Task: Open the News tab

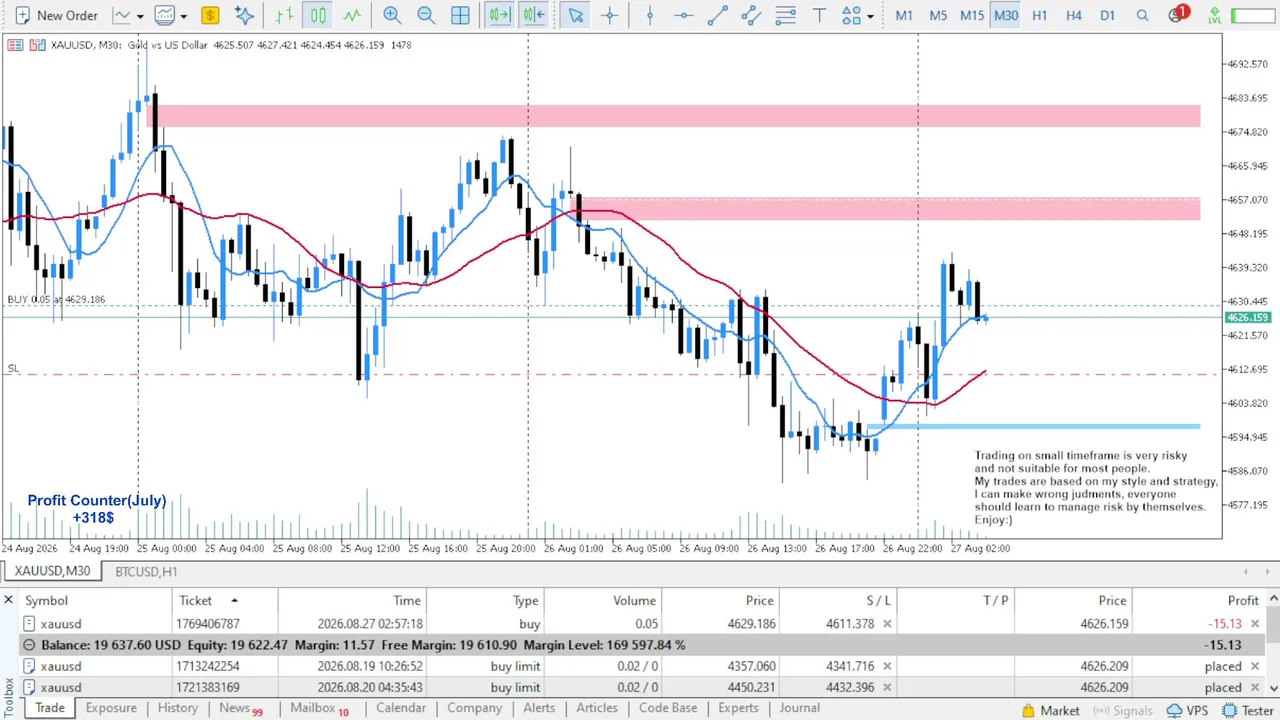Action: pos(240,708)
